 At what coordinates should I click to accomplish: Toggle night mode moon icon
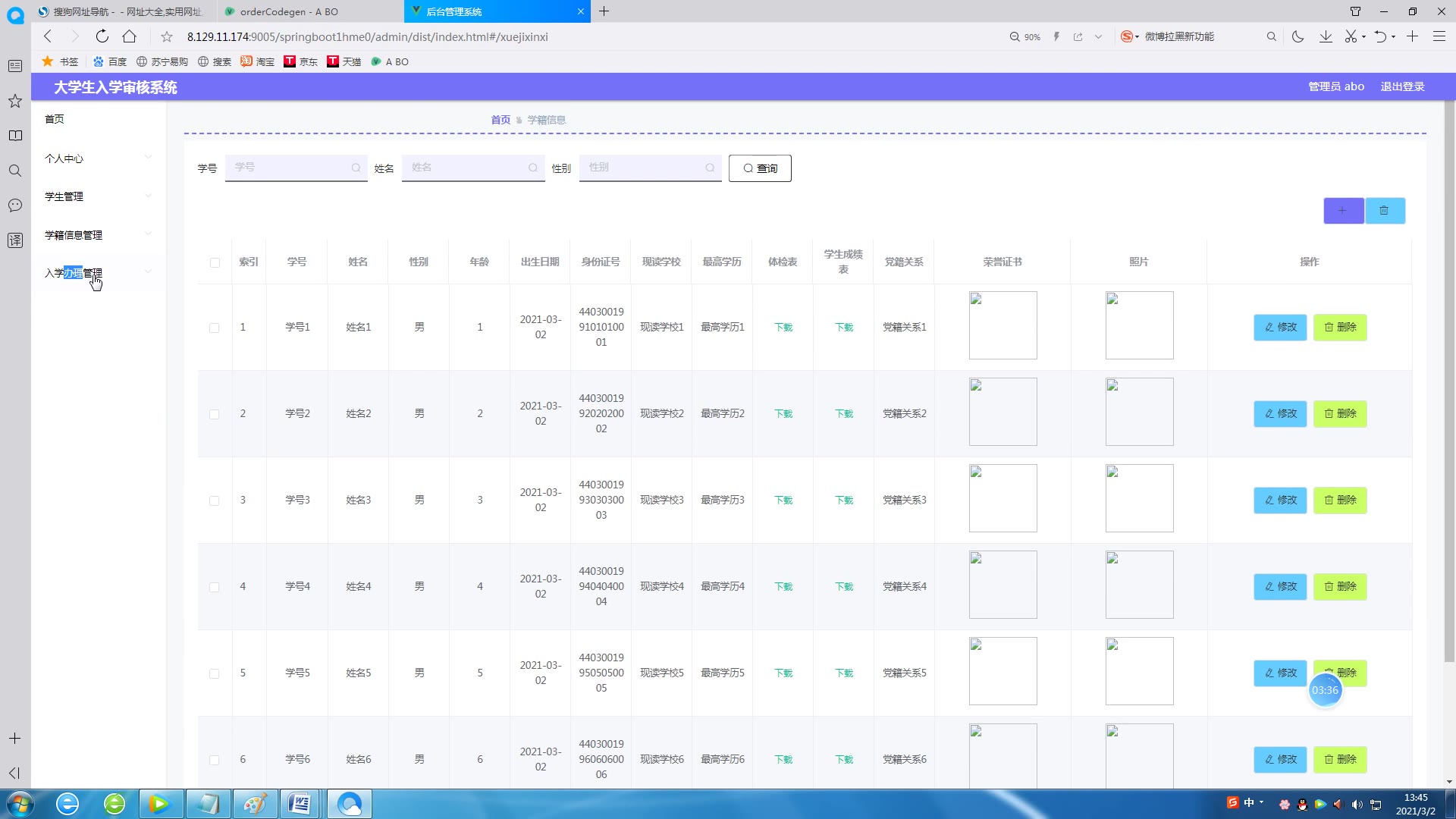tap(1298, 36)
